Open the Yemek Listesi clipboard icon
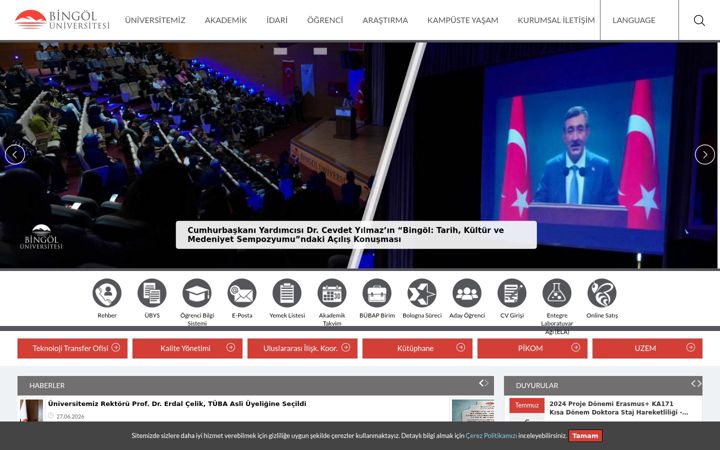This screenshot has height=450, width=720. pos(287,293)
